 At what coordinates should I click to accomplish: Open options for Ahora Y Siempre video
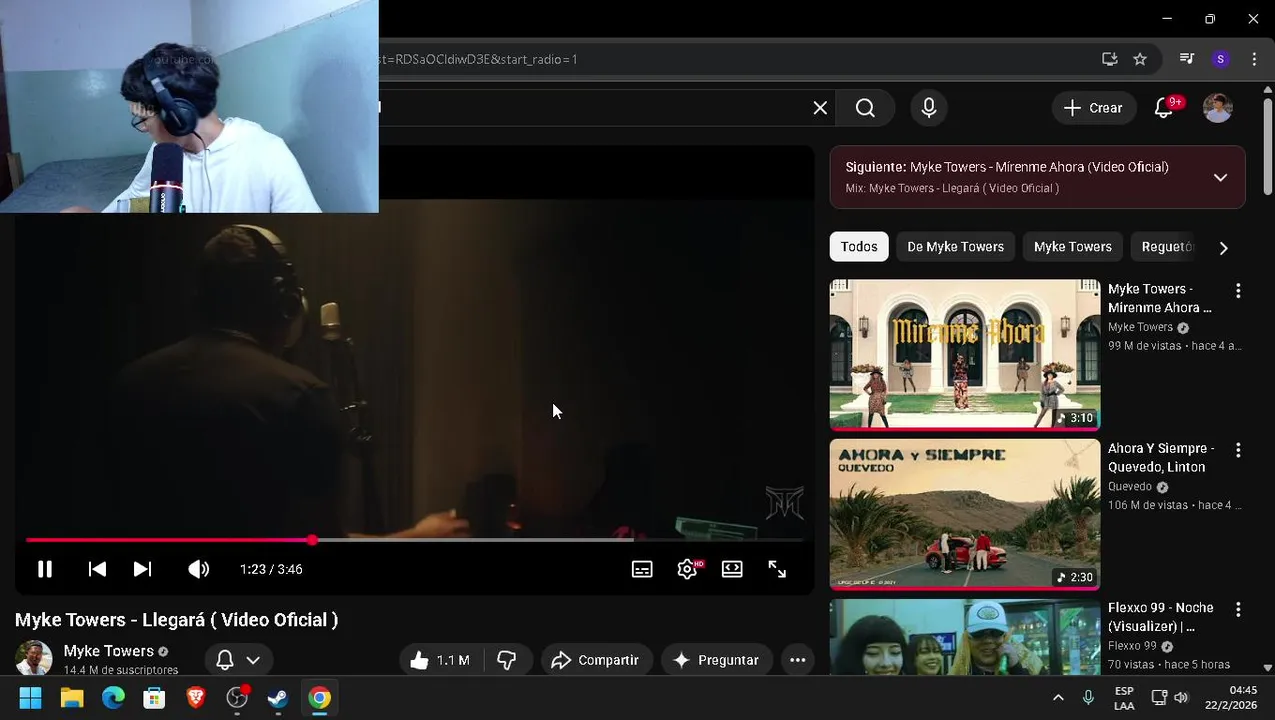[1238, 450]
